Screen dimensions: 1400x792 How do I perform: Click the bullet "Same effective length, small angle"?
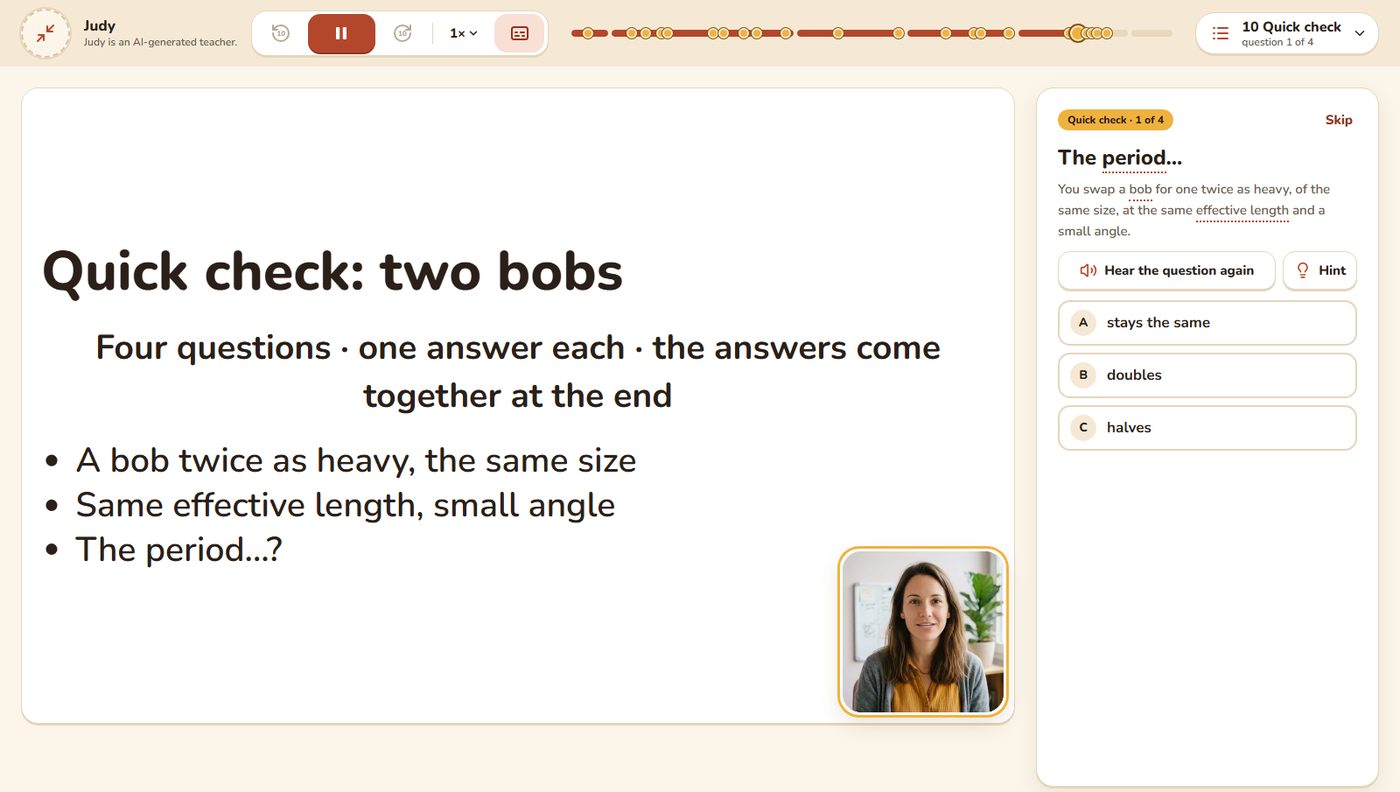point(345,505)
